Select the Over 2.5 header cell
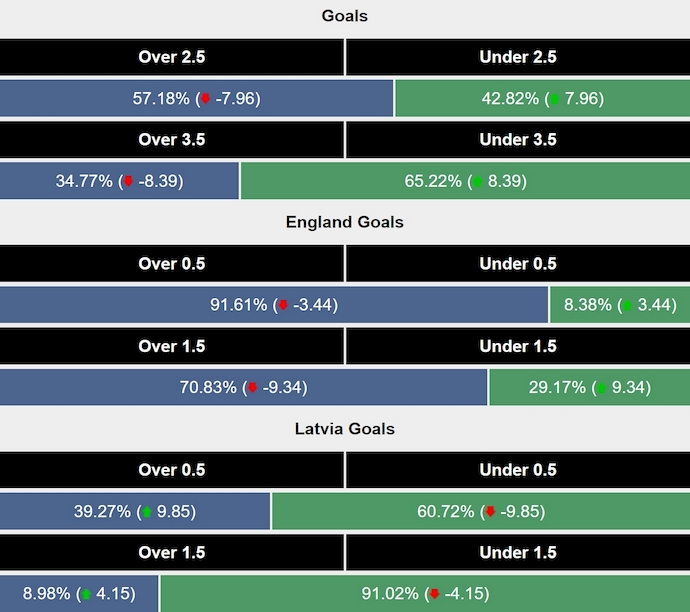This screenshot has height=612, width=690. (172, 57)
